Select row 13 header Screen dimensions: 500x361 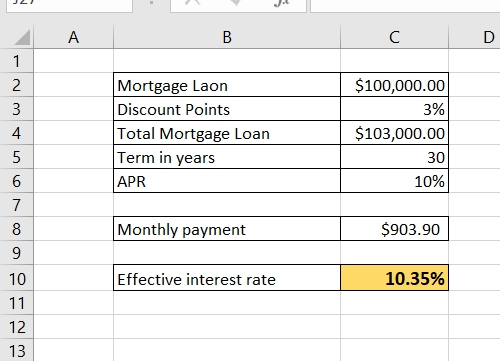pos(17,350)
